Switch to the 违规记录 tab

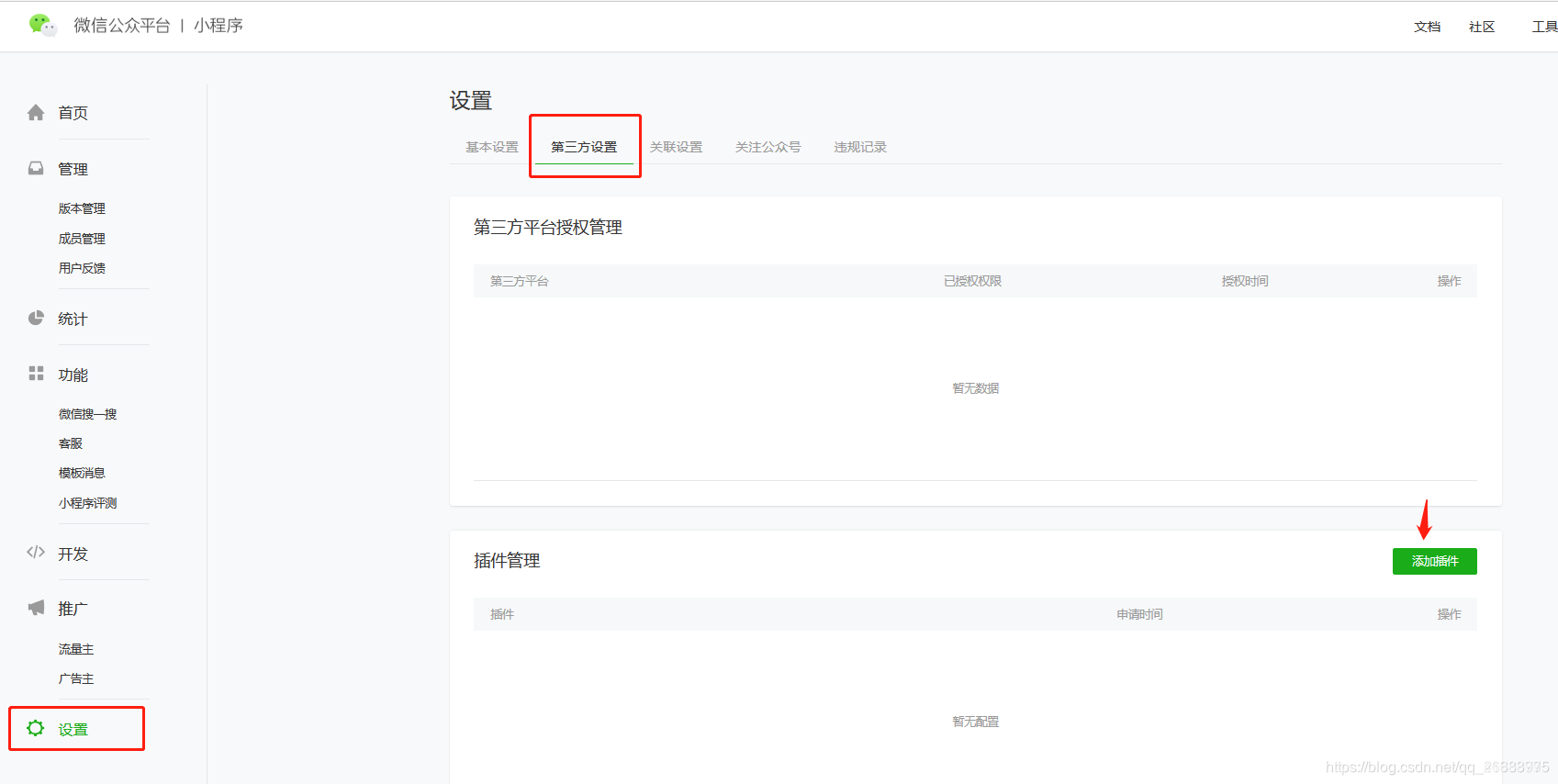point(860,147)
